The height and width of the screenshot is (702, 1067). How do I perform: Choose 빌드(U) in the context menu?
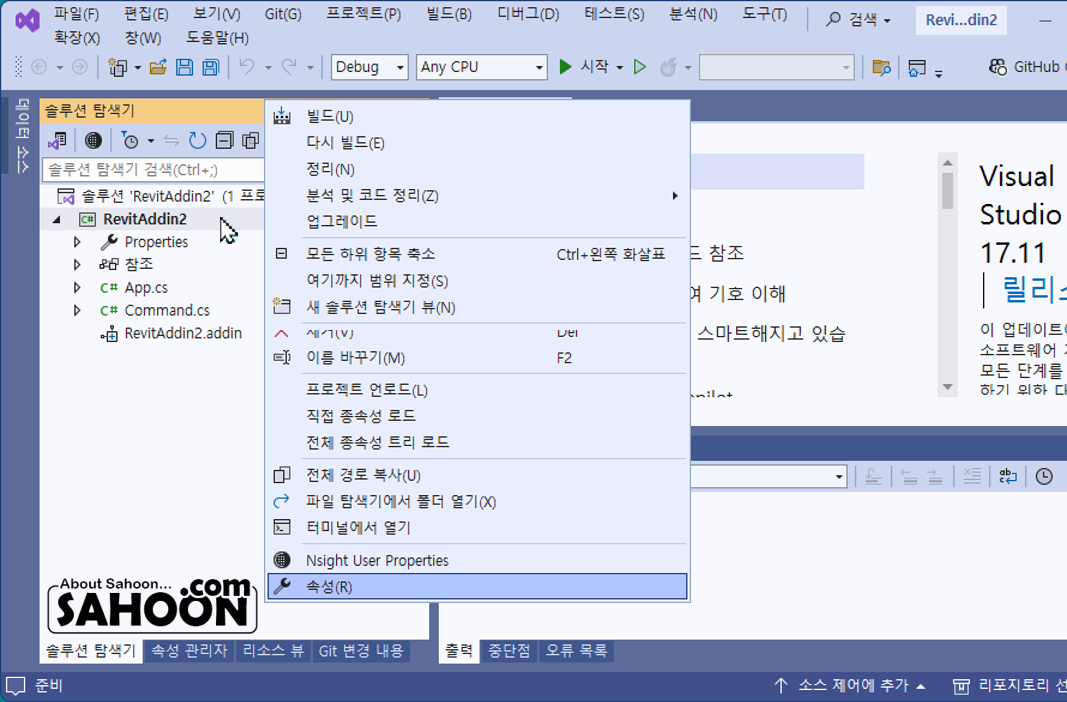(x=478, y=116)
